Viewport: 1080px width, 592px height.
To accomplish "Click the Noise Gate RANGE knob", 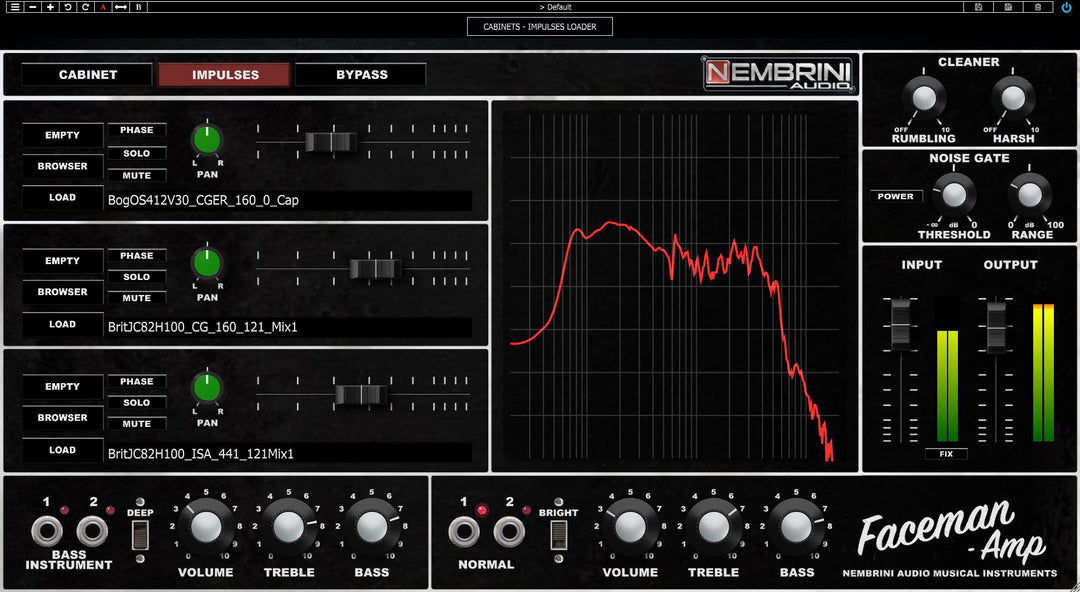I will pyautogui.click(x=1030, y=195).
